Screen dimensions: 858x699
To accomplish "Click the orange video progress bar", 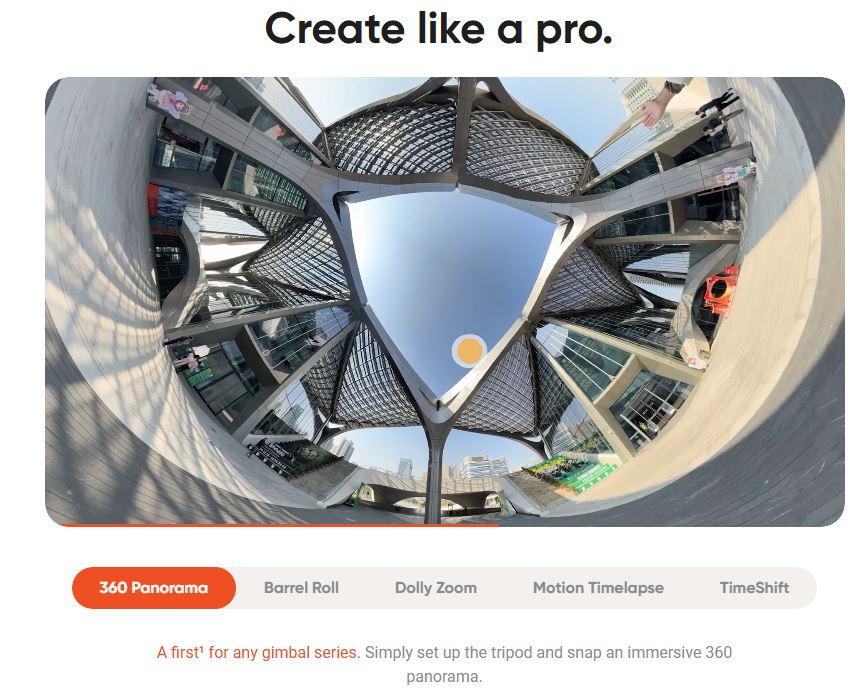I will pyautogui.click(x=279, y=524).
